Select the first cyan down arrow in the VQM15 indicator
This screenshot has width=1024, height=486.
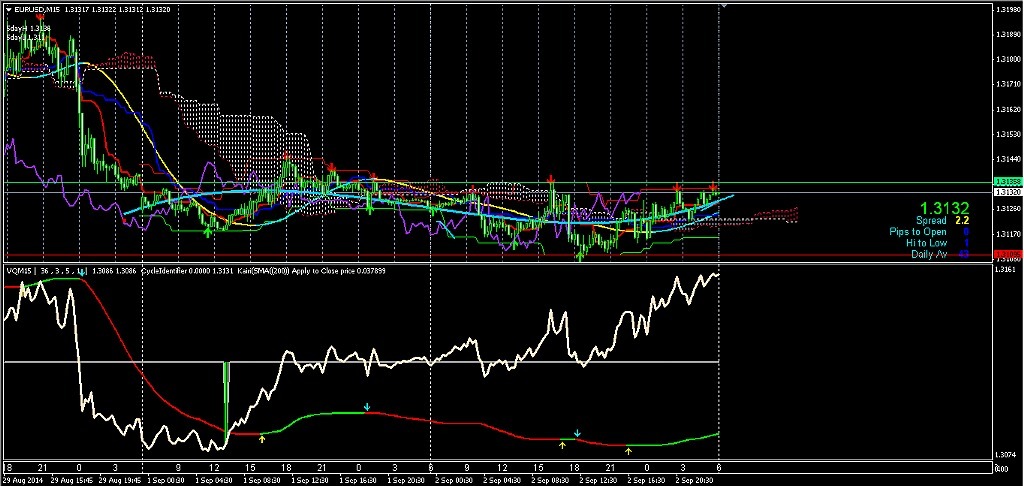pos(367,407)
